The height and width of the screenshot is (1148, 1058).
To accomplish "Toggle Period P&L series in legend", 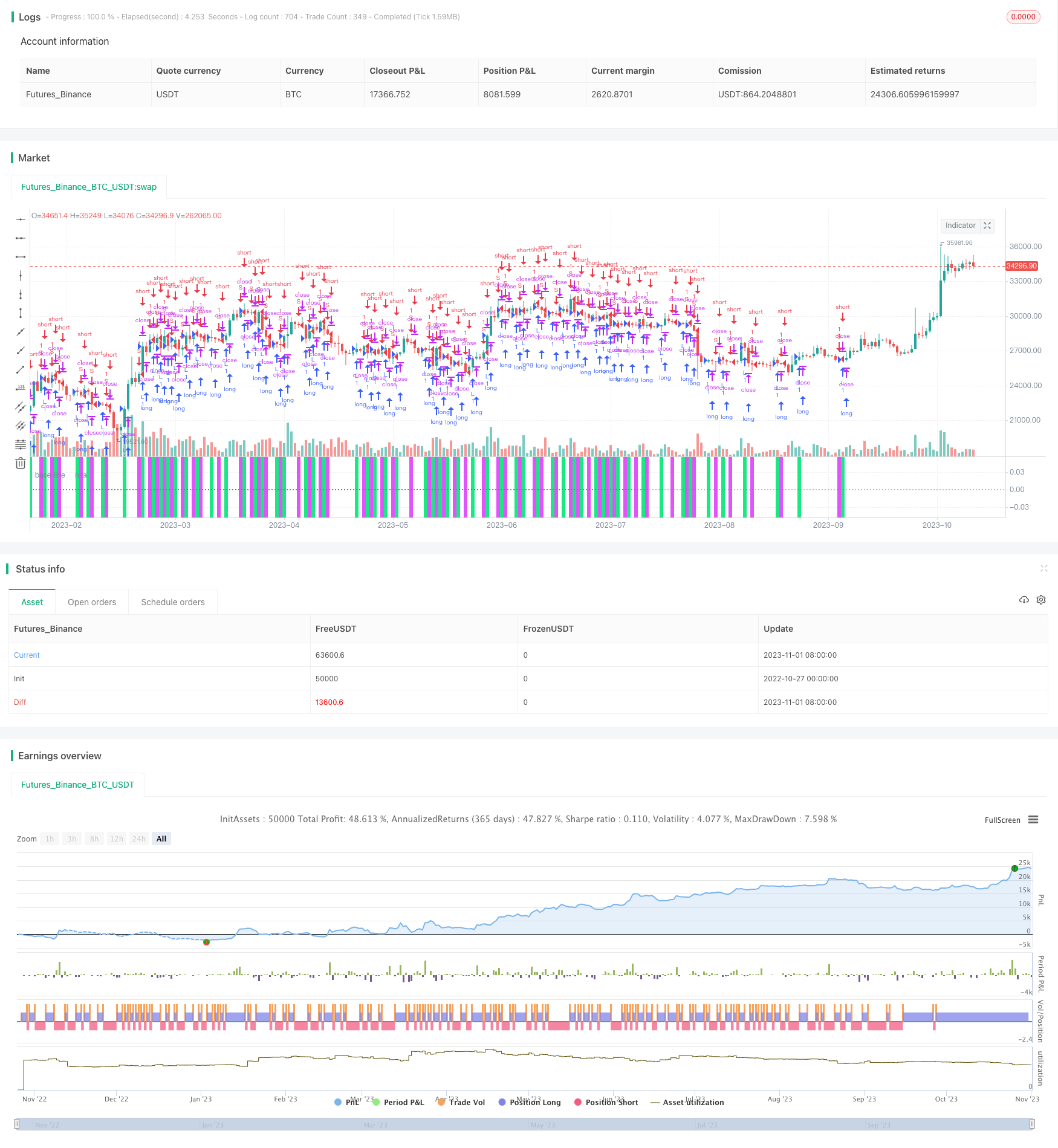I will coord(398,1102).
